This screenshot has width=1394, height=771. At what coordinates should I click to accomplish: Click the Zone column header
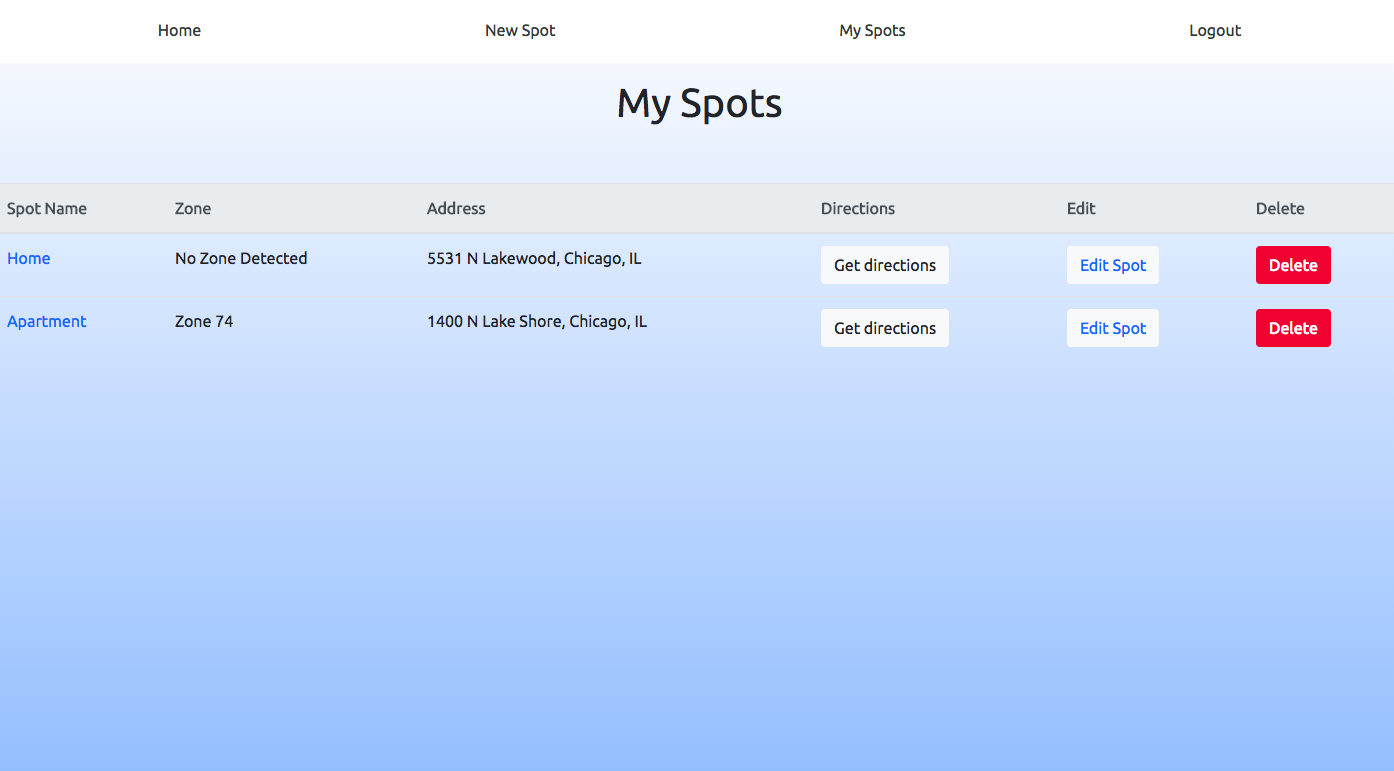[x=193, y=208]
